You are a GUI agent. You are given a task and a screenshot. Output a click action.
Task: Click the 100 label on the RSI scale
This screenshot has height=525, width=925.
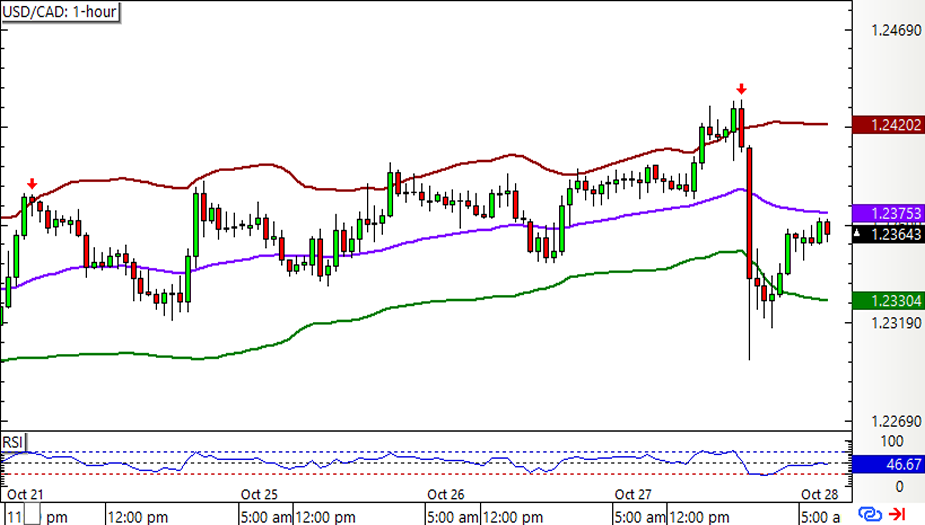coord(891,441)
